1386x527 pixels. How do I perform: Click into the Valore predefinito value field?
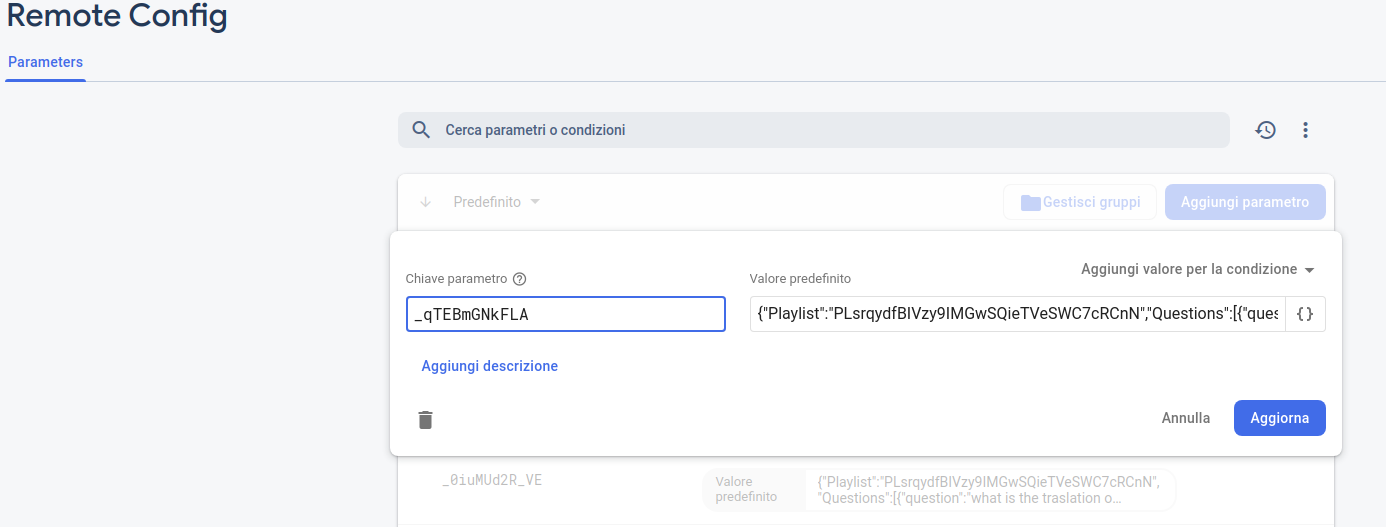(x=1016, y=314)
